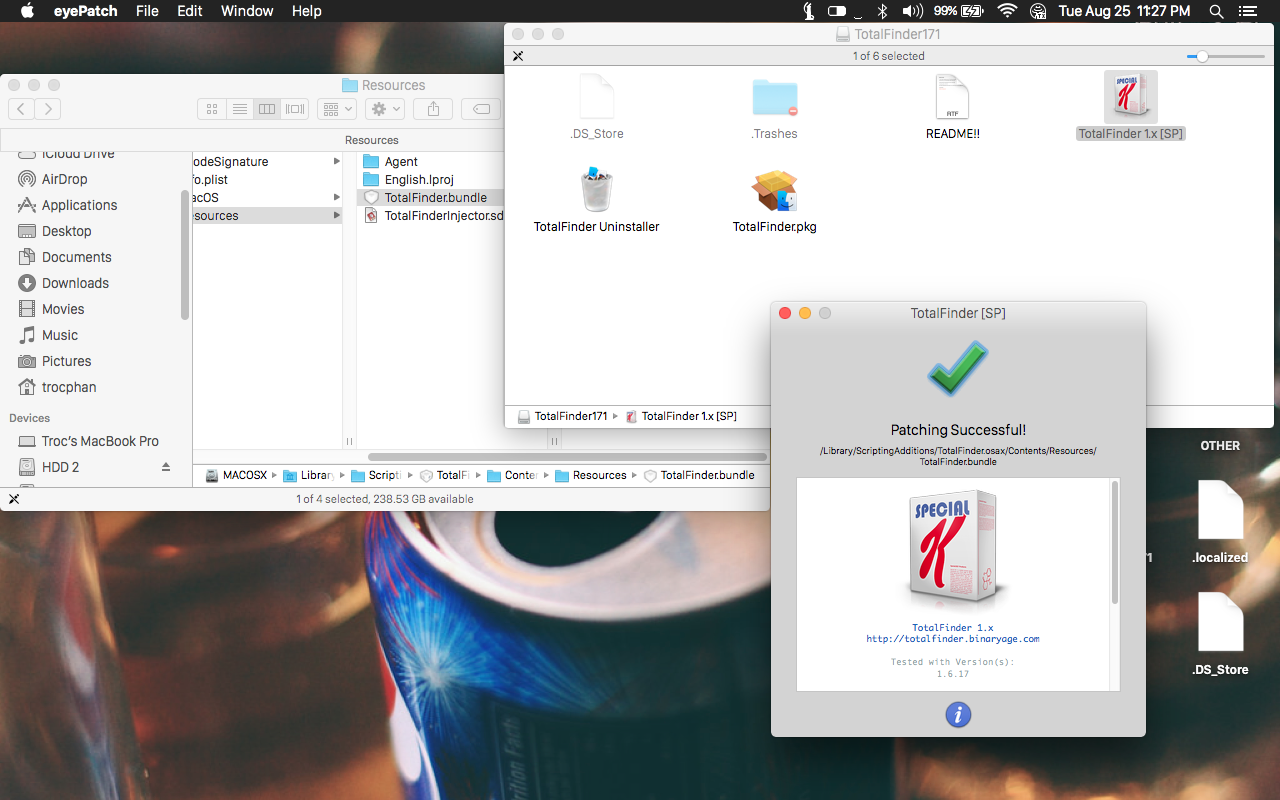This screenshot has height=800, width=1280.
Task: Expand the MacOS folder arrow in column
Action: (x=337, y=198)
